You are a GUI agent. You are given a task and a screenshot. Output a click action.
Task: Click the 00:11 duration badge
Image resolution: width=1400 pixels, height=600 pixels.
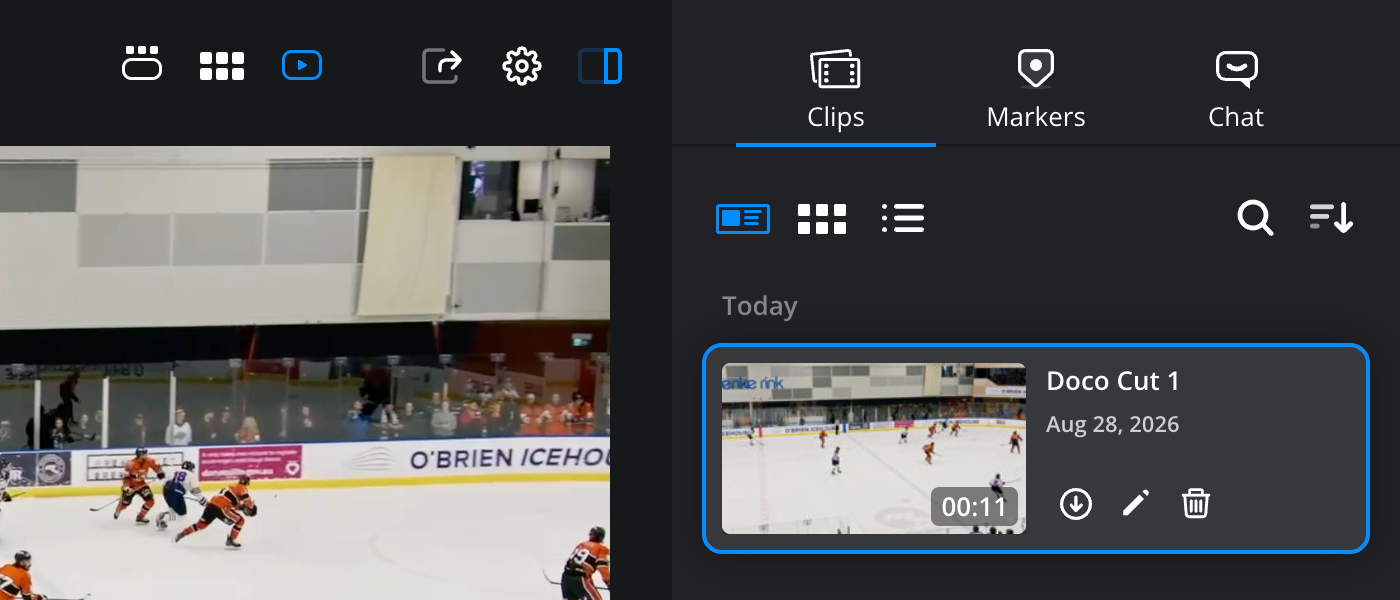(x=974, y=507)
